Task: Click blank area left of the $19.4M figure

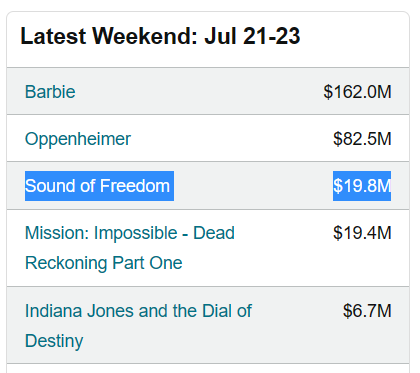Action: 283,233
